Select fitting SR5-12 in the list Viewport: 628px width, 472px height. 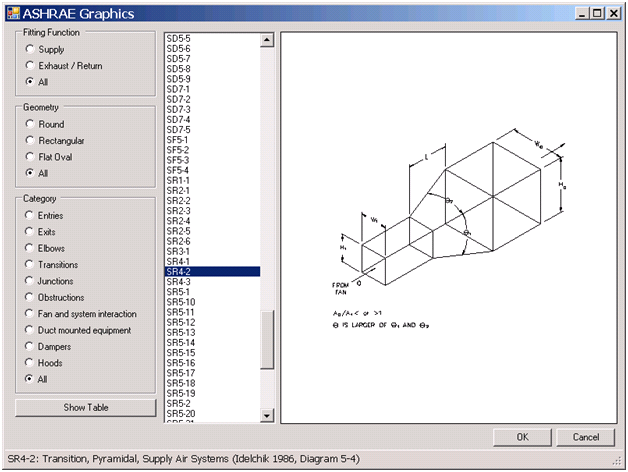pyautogui.click(x=212, y=323)
